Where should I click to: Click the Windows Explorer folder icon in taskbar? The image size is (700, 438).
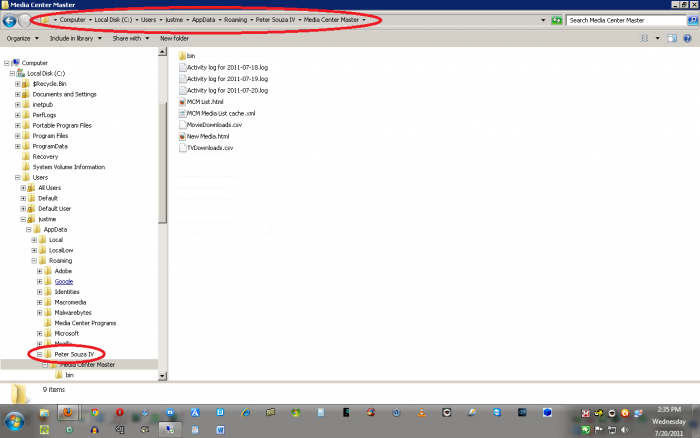coord(43,413)
